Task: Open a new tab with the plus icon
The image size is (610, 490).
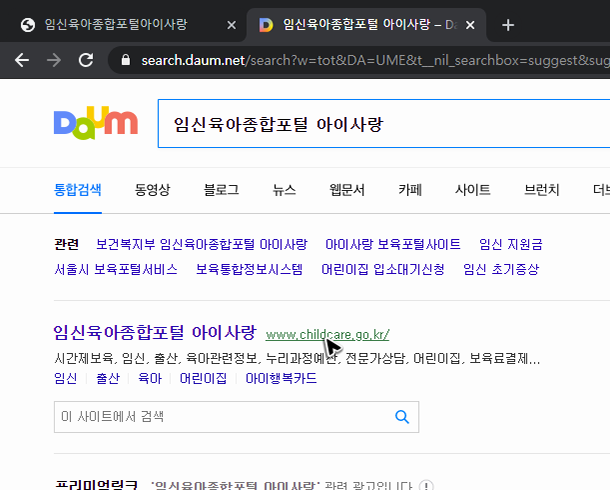Action: click(x=508, y=25)
